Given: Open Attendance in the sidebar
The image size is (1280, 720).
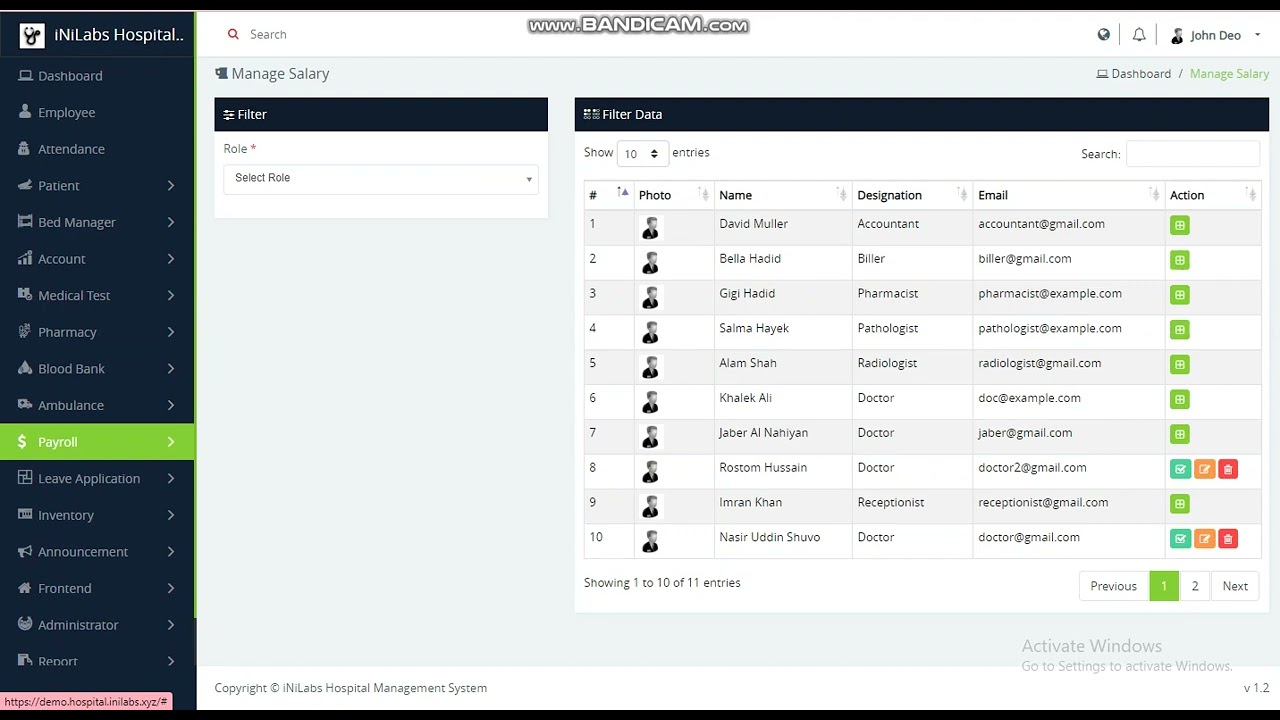Looking at the screenshot, I should [x=97, y=149].
